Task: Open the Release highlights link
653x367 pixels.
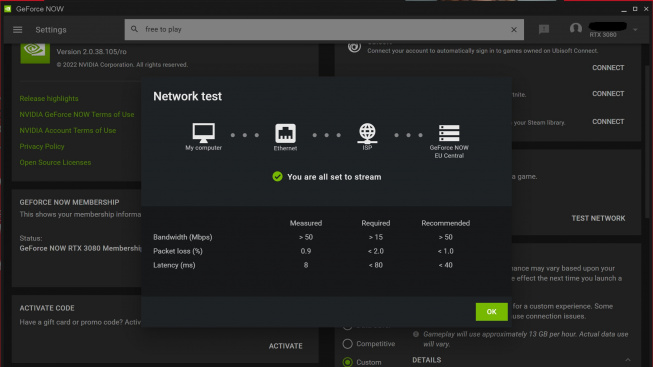Action: 49,98
